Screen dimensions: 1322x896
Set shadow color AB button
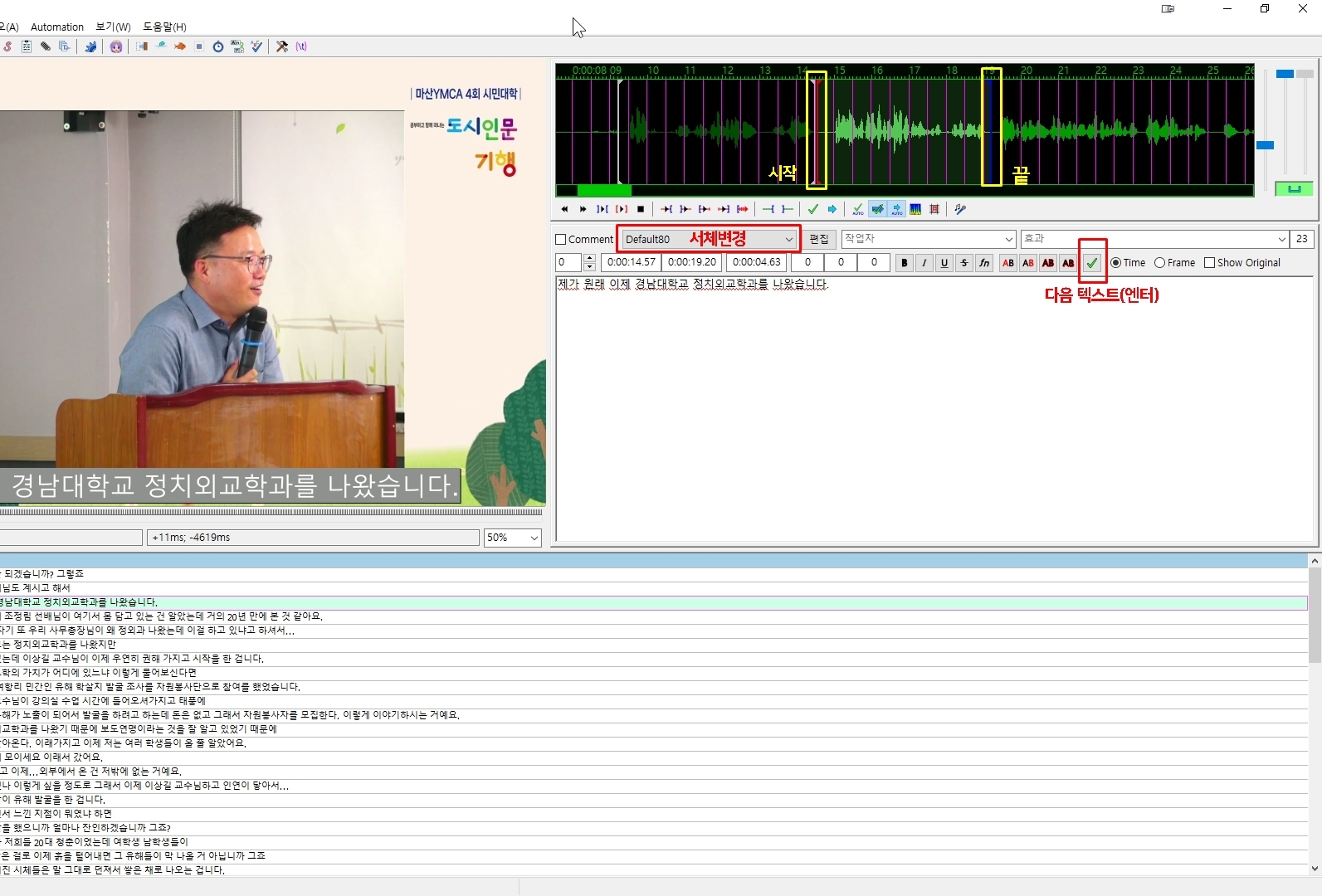coord(1068,263)
